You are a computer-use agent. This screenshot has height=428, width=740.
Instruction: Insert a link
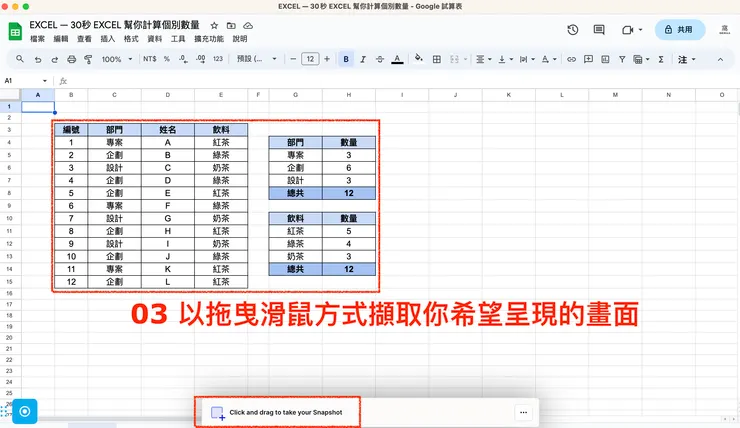tap(572, 59)
